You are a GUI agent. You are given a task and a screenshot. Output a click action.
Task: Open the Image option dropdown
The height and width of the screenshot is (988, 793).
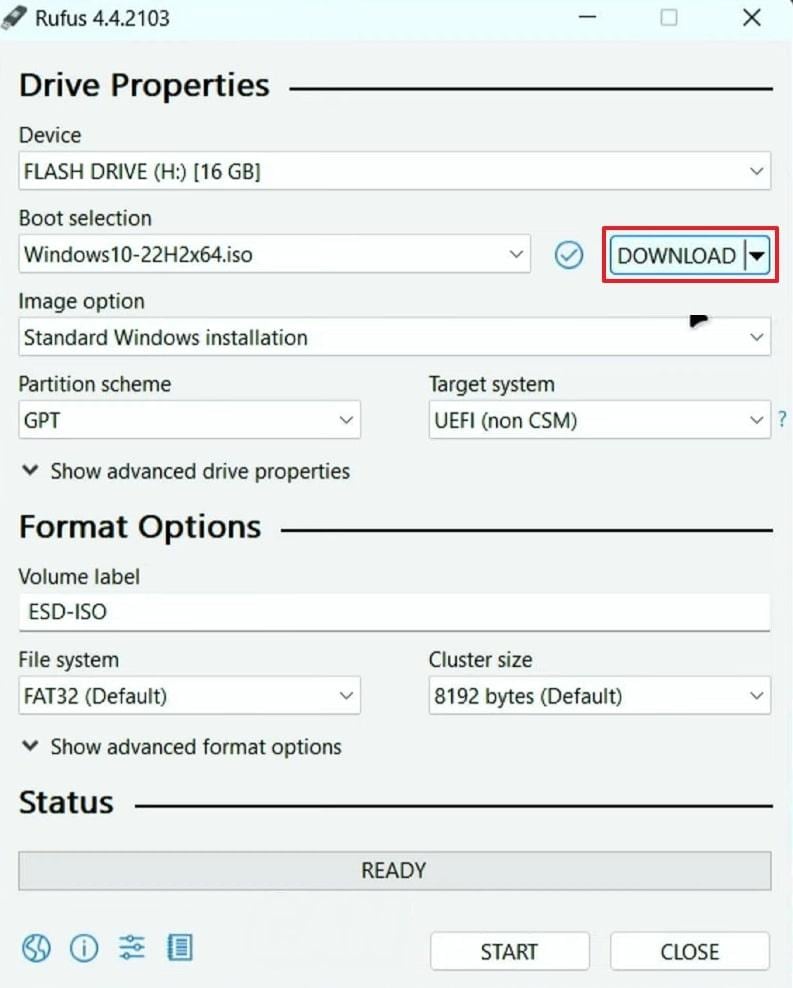(394, 337)
